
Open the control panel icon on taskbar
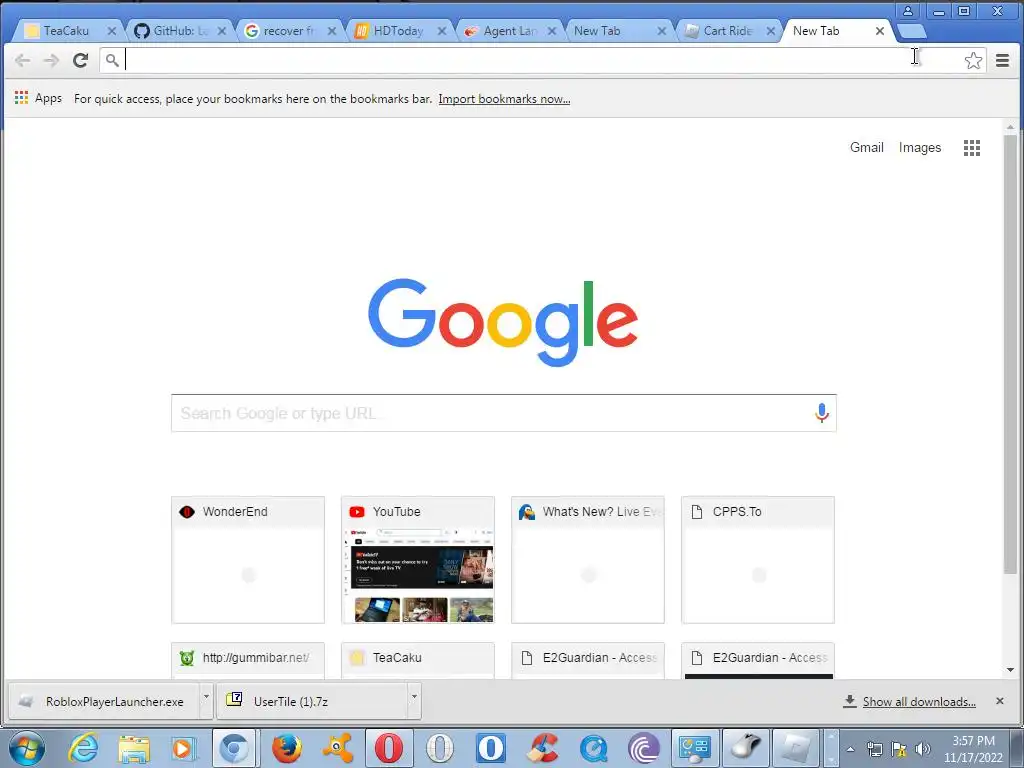tap(694, 748)
